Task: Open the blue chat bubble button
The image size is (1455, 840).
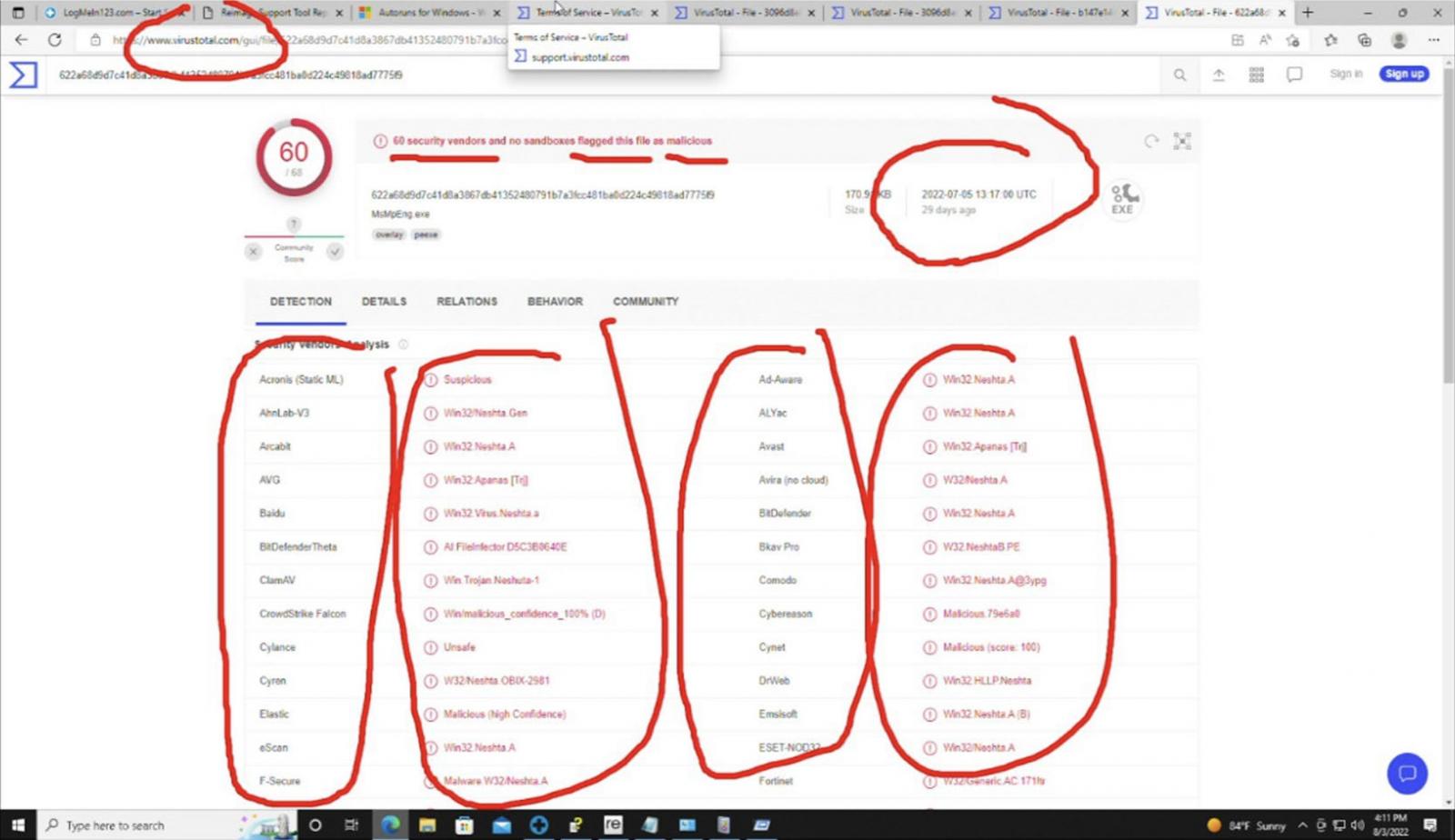Action: (1407, 774)
